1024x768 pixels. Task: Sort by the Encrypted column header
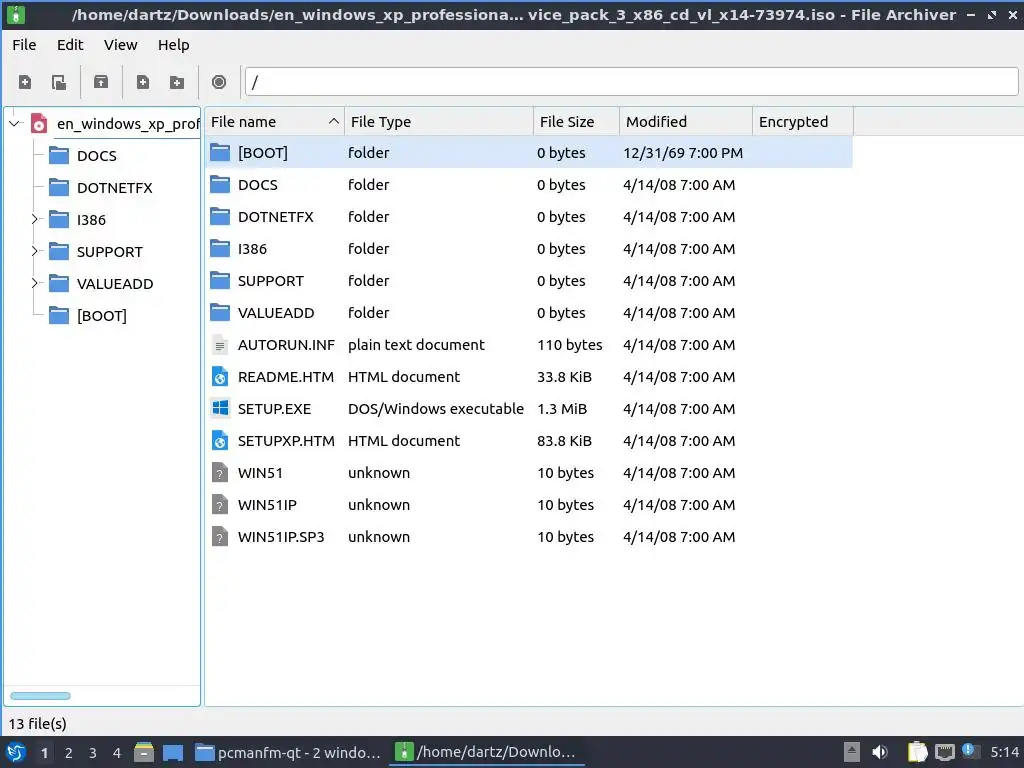click(x=803, y=122)
